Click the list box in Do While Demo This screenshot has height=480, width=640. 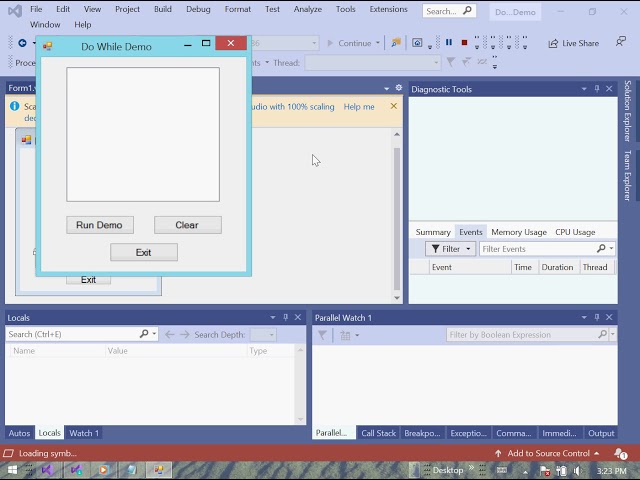coord(143,134)
